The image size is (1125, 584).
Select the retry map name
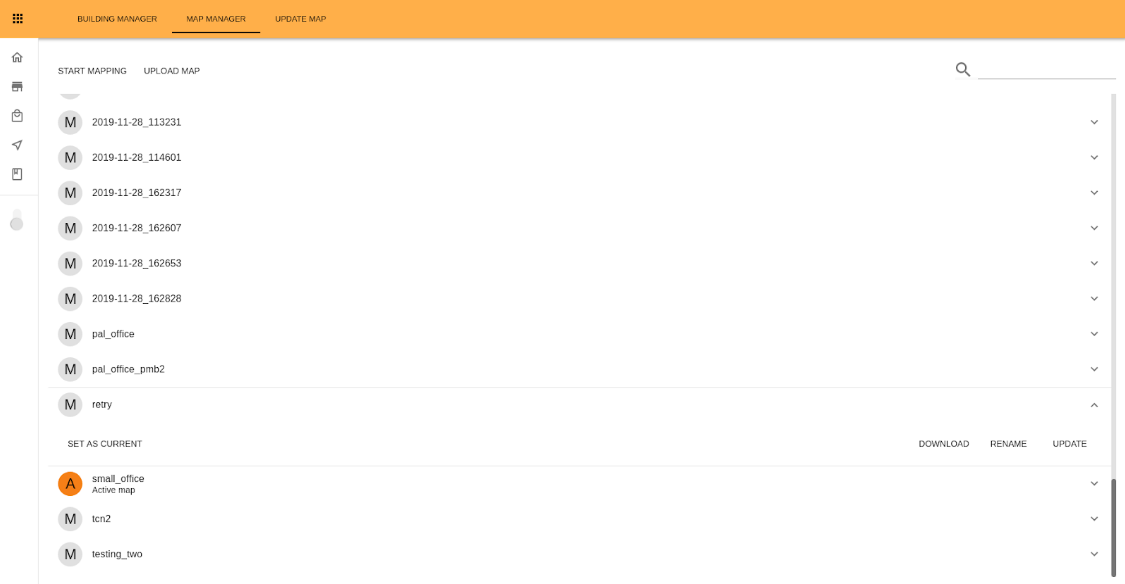point(102,405)
